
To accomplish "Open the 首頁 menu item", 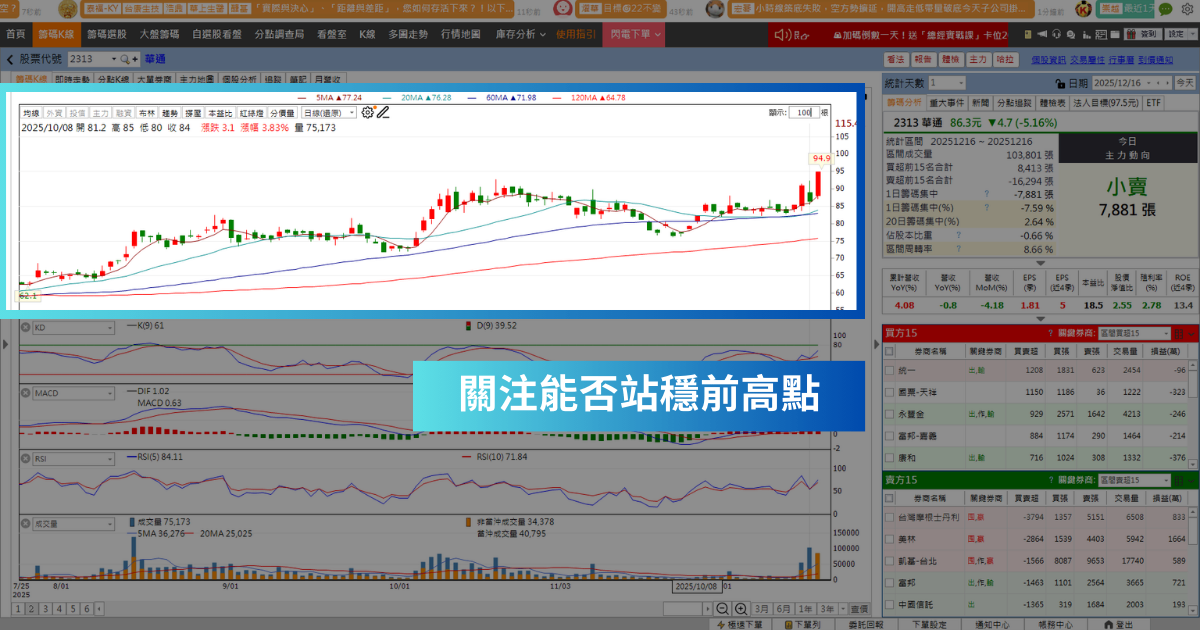I will click(x=16, y=34).
